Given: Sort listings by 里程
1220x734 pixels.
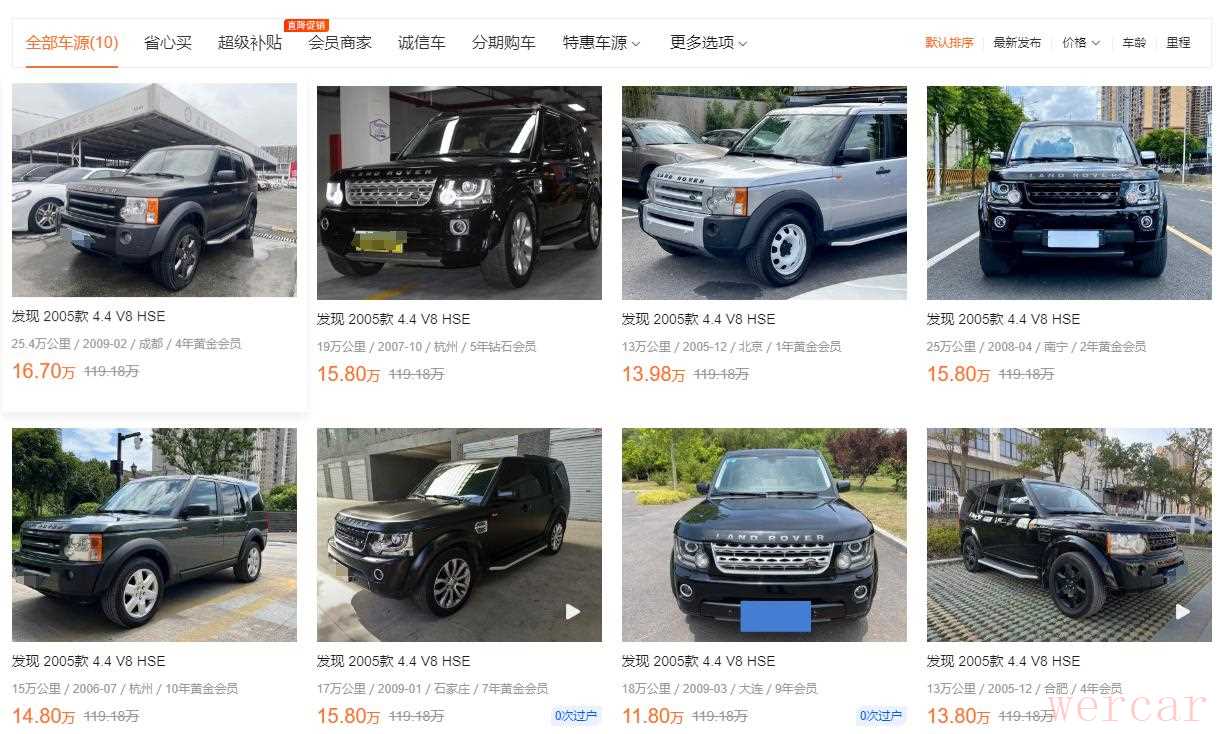Looking at the screenshot, I should pyautogui.click(x=1178, y=43).
